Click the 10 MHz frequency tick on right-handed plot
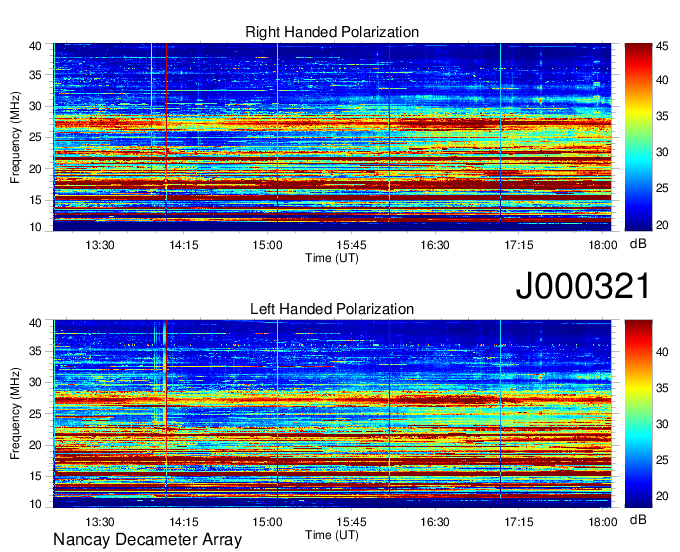 pyautogui.click(x=36, y=227)
